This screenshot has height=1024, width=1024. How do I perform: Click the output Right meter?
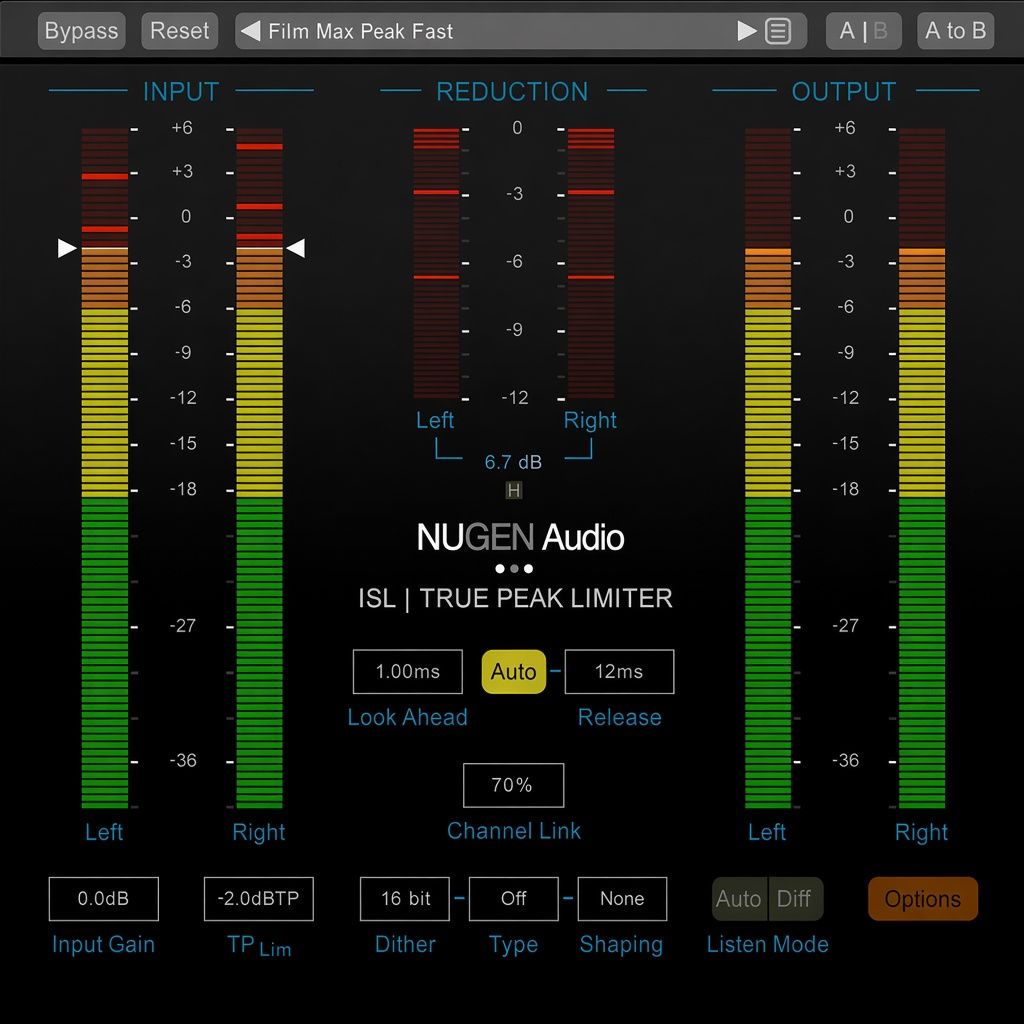click(922, 468)
